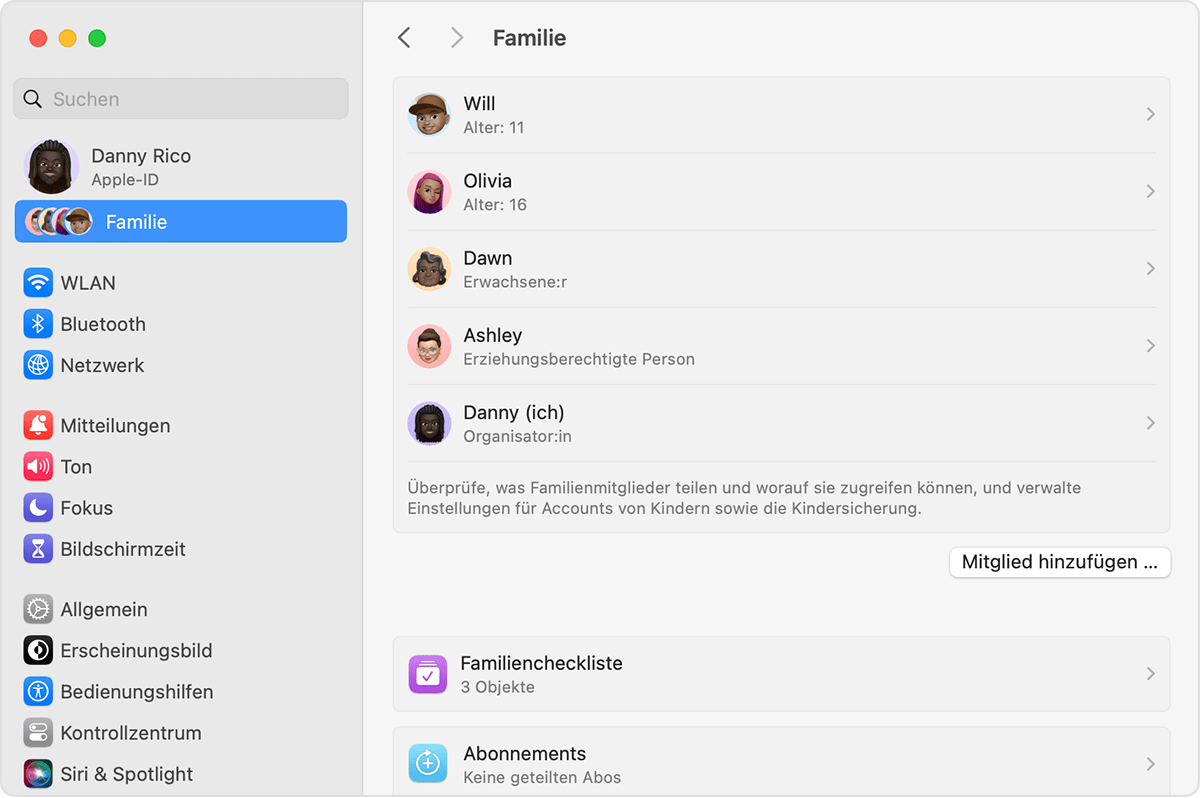Image resolution: width=1200 pixels, height=798 pixels.
Task: Click the Familiencheckliste purple icon
Action: [x=428, y=674]
